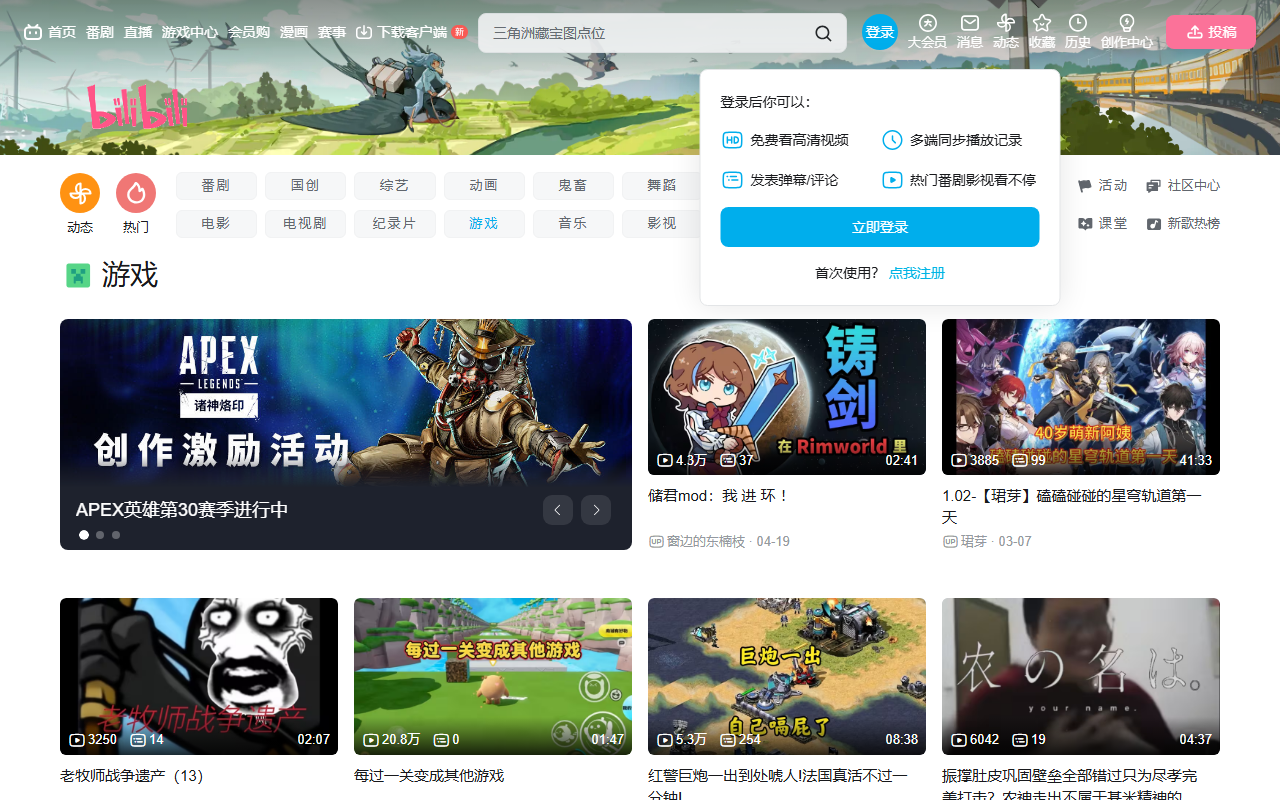Open 赛事 in the top navigation
1280x800 pixels.
332,32
